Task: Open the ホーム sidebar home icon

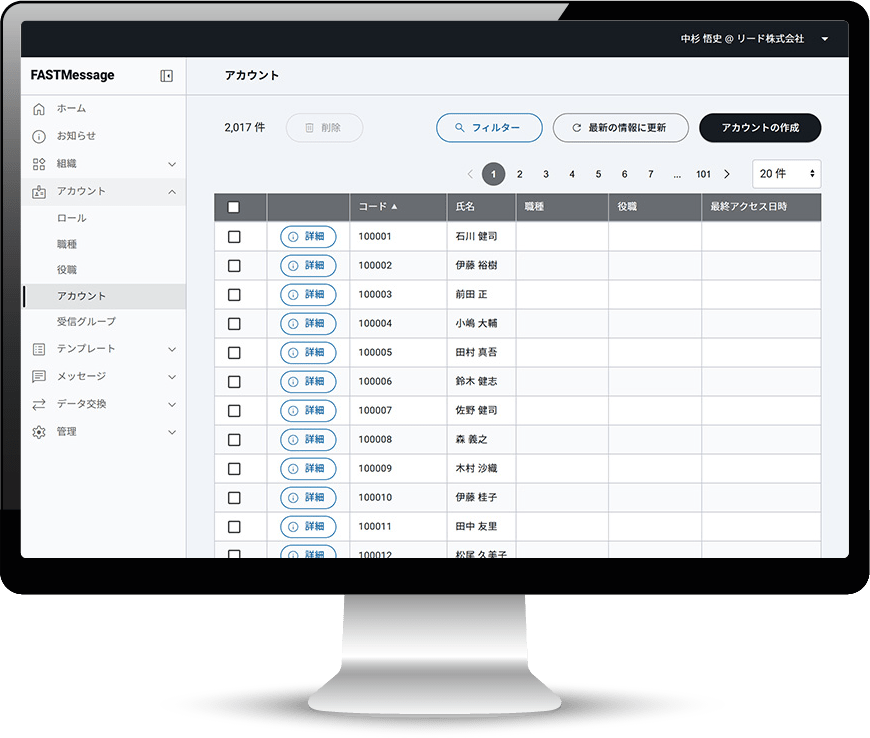Action: 40,109
